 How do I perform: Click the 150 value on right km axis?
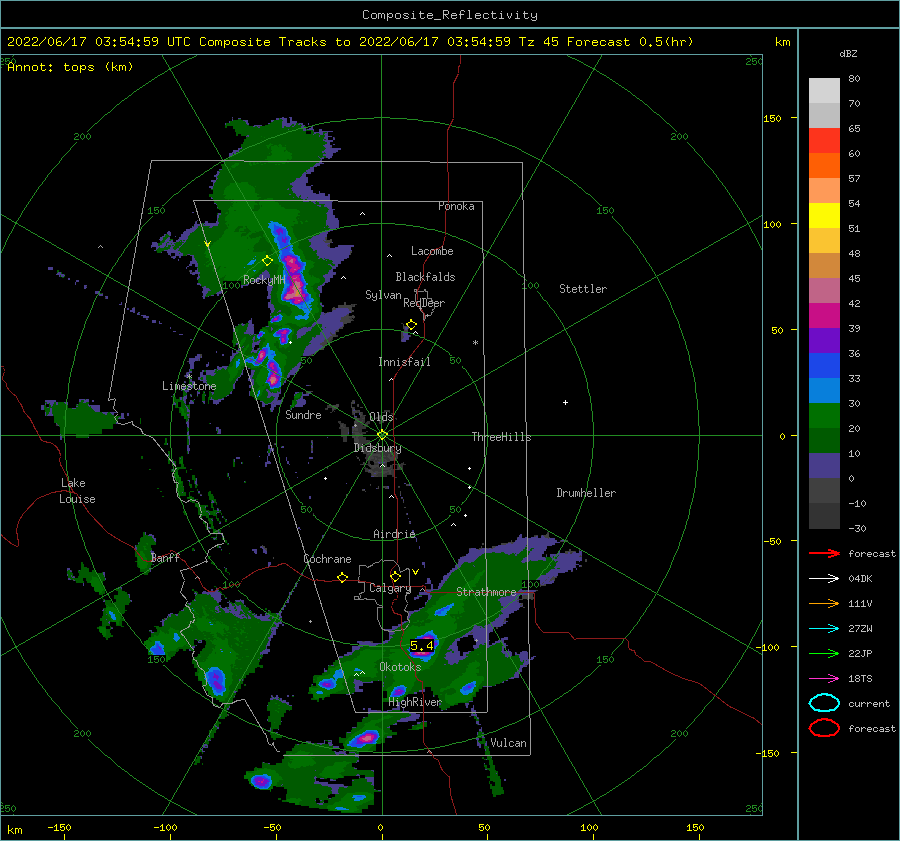772,118
